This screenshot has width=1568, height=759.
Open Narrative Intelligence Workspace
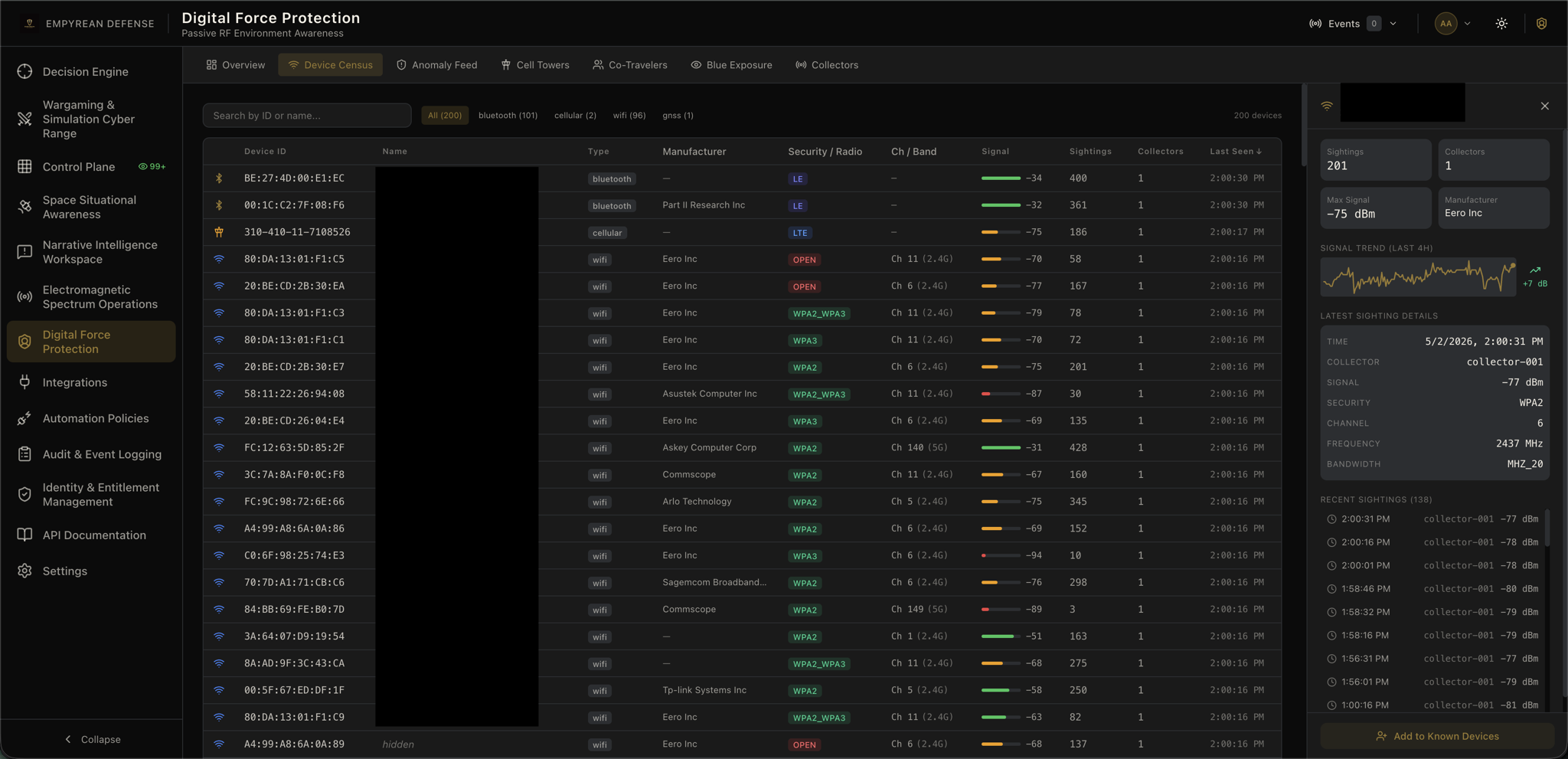(91, 252)
